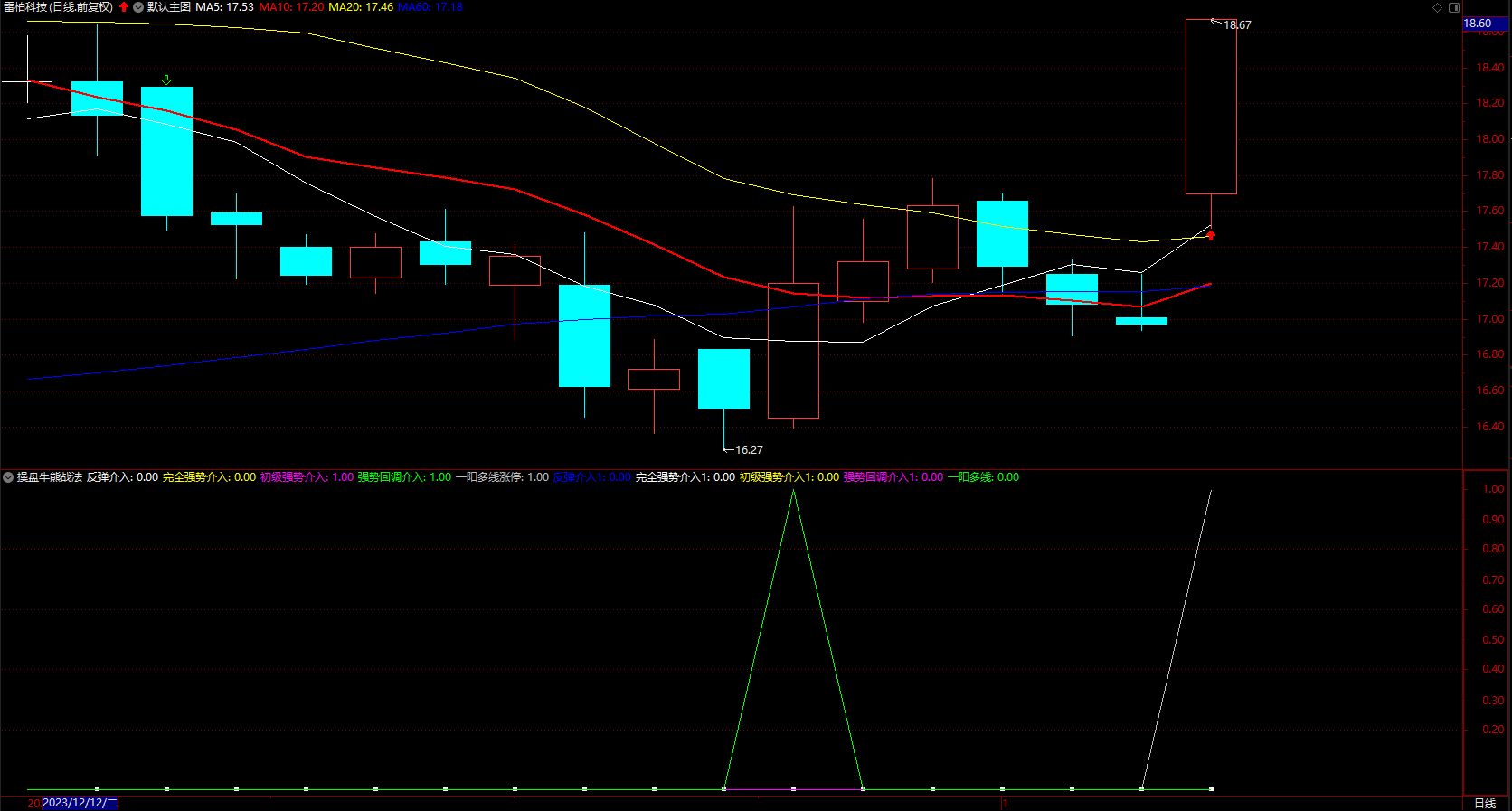
Task: Select the MA5: 17.53 label
Action: point(224,7)
